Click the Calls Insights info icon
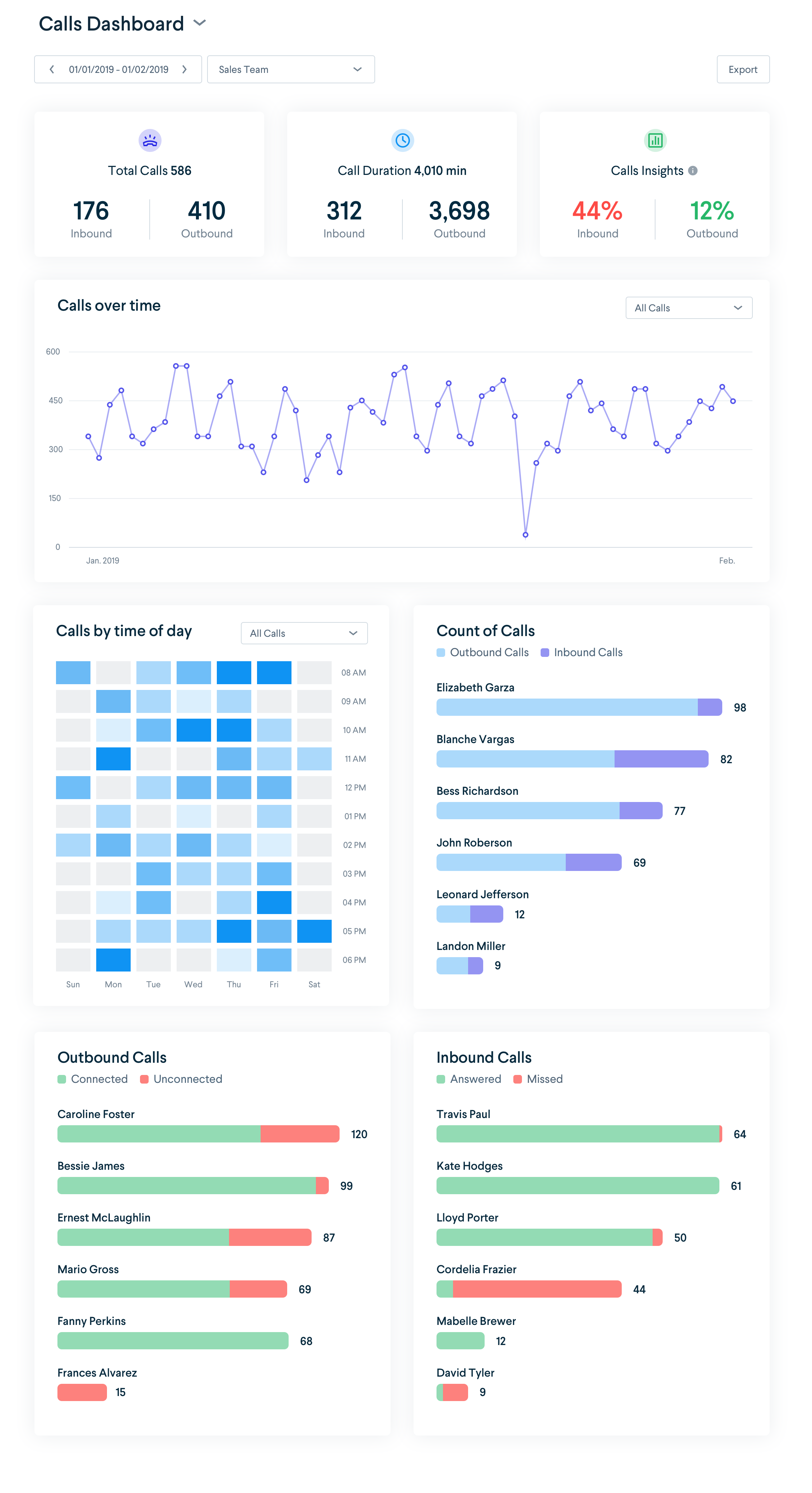 click(692, 170)
